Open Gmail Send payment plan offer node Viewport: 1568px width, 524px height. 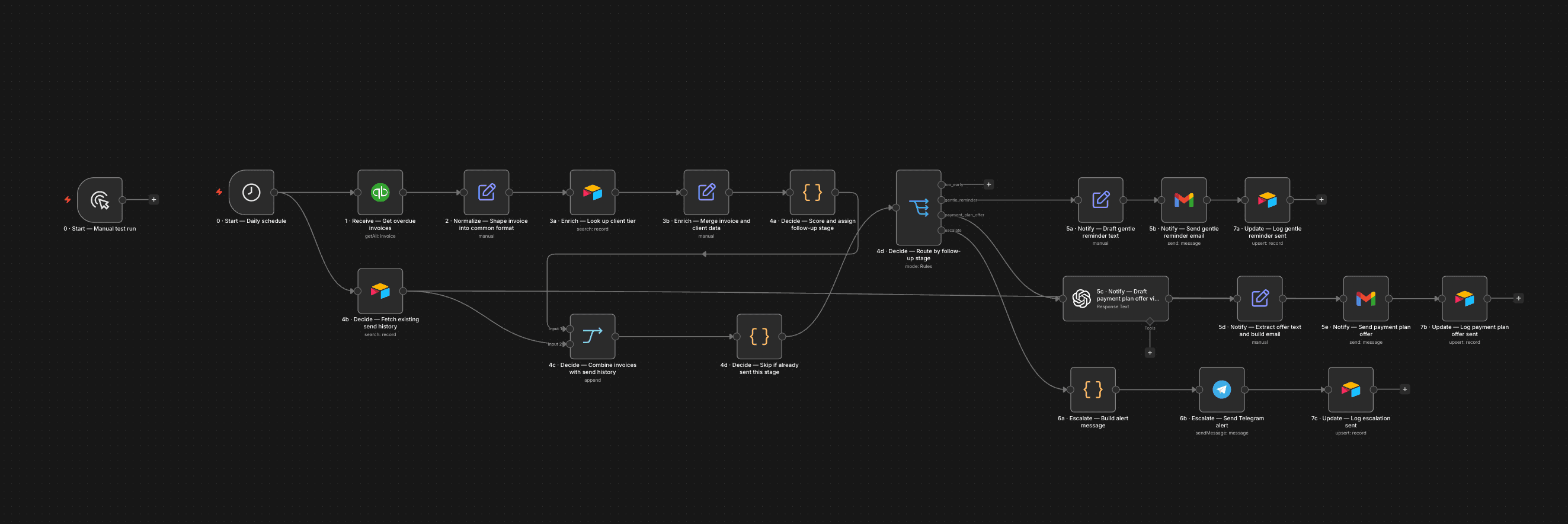point(1366,298)
